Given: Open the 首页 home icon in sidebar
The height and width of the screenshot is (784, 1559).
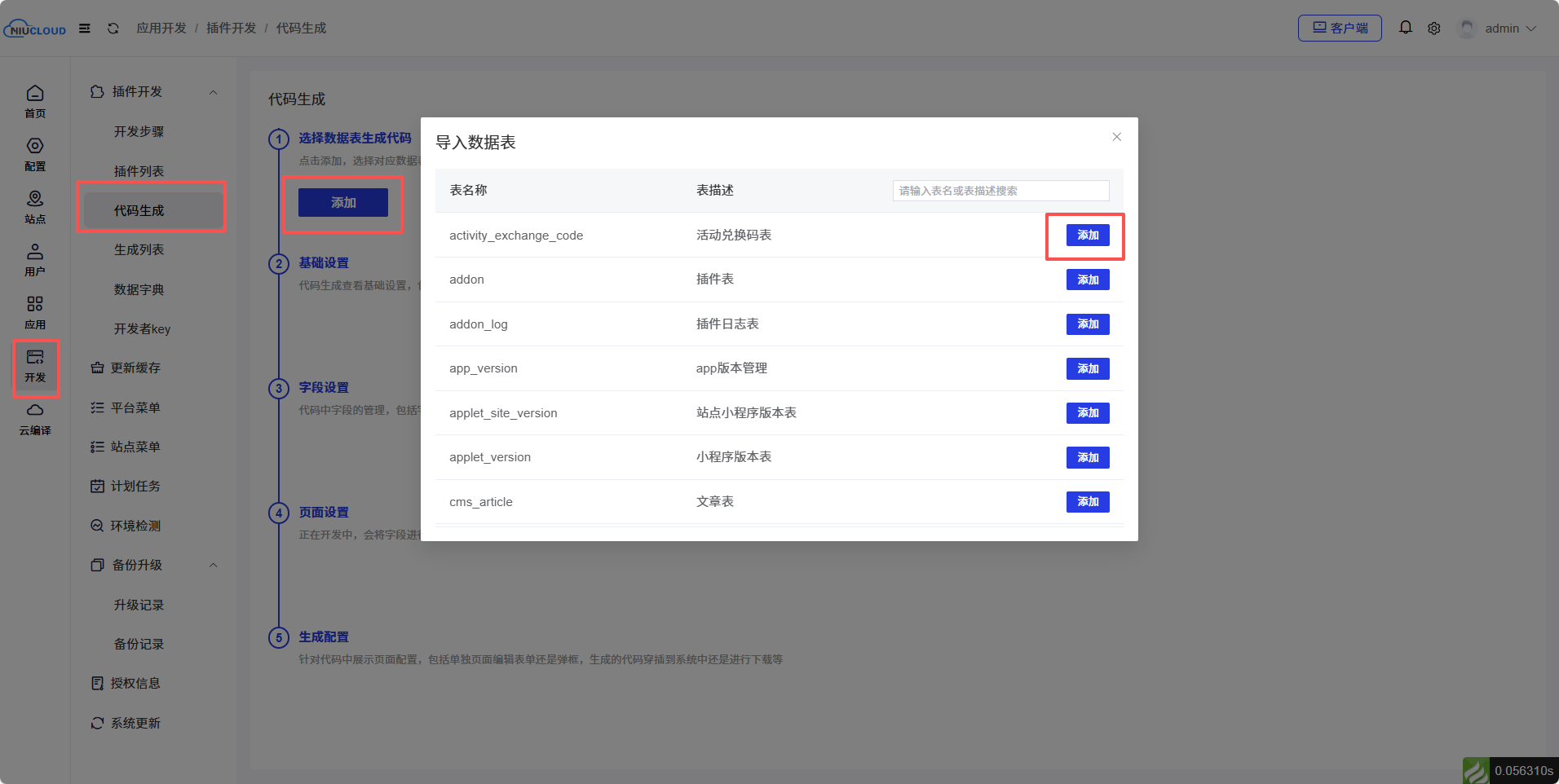Looking at the screenshot, I should coord(35,101).
